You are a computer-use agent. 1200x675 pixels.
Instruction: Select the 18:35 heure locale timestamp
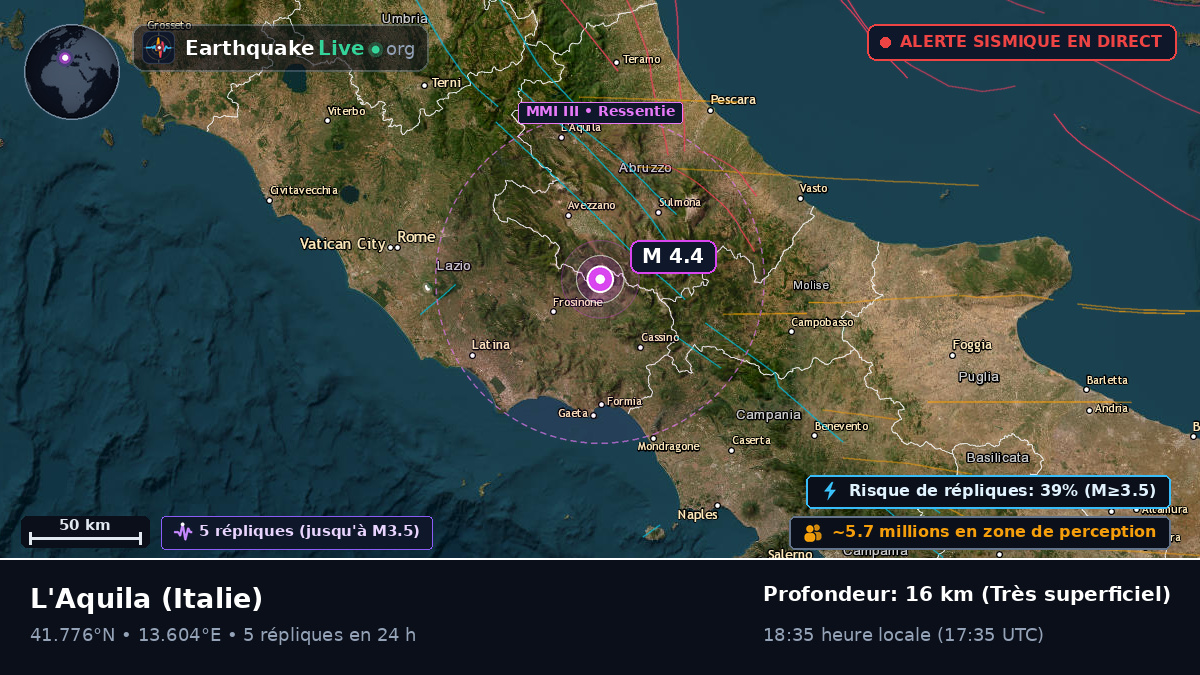point(903,634)
